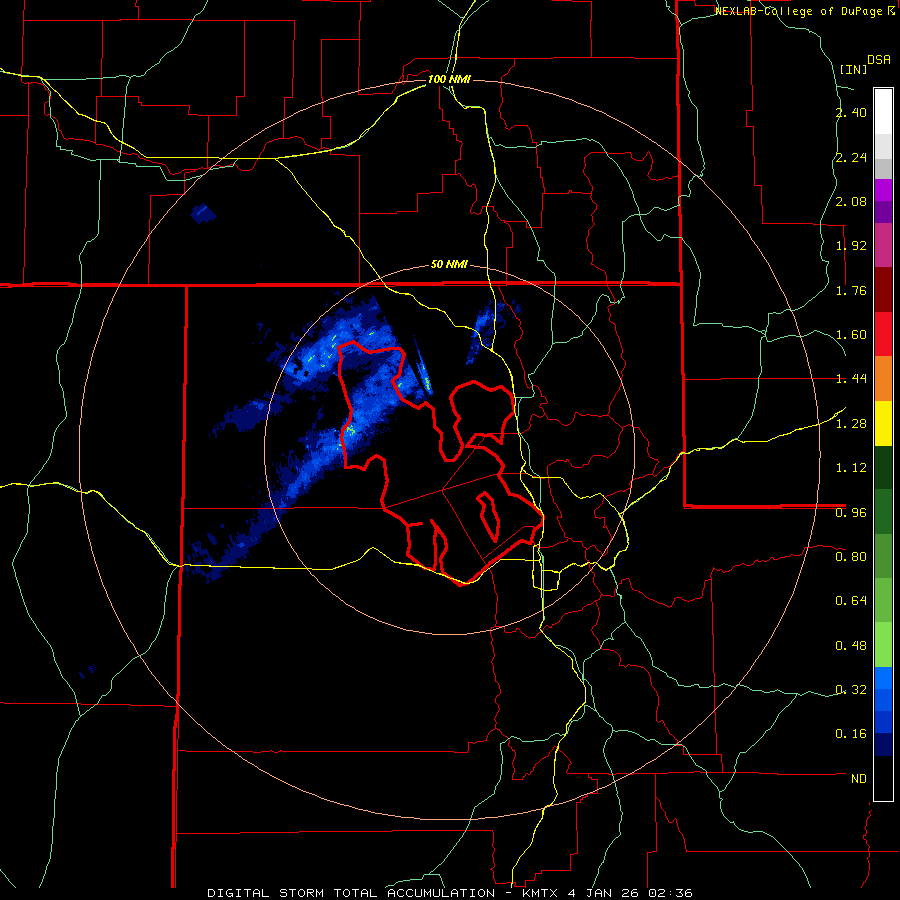The width and height of the screenshot is (900, 900).
Task: Click the 0.32 legend value
Action: coord(851,690)
